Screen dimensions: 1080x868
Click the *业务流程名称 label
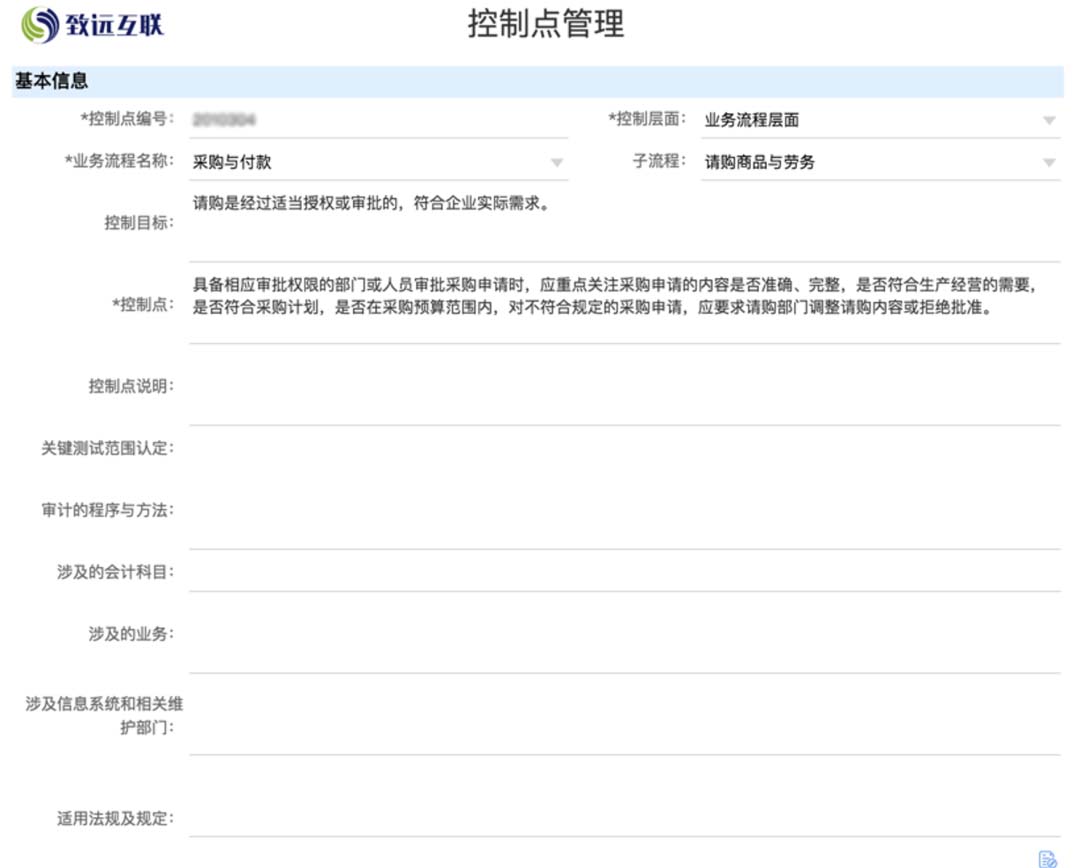click(120, 161)
